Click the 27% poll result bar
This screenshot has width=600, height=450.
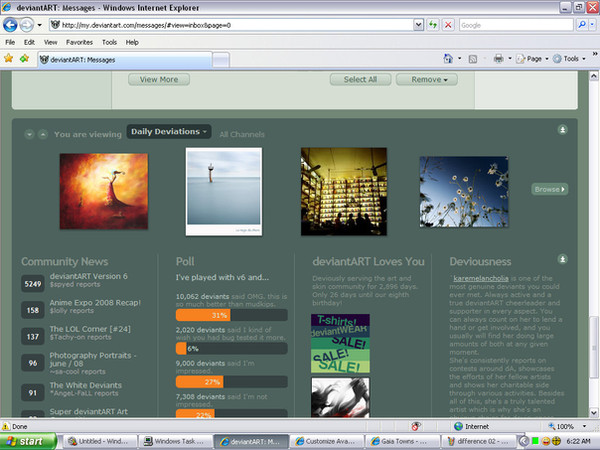coord(232,382)
